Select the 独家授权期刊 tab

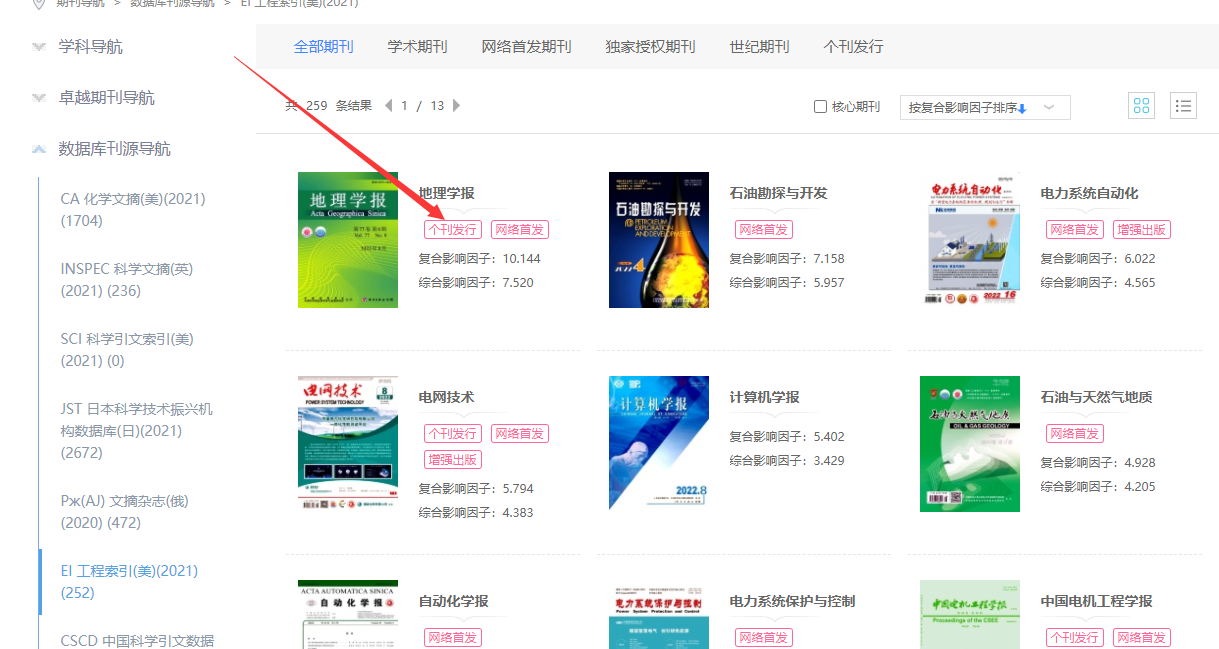(650, 47)
